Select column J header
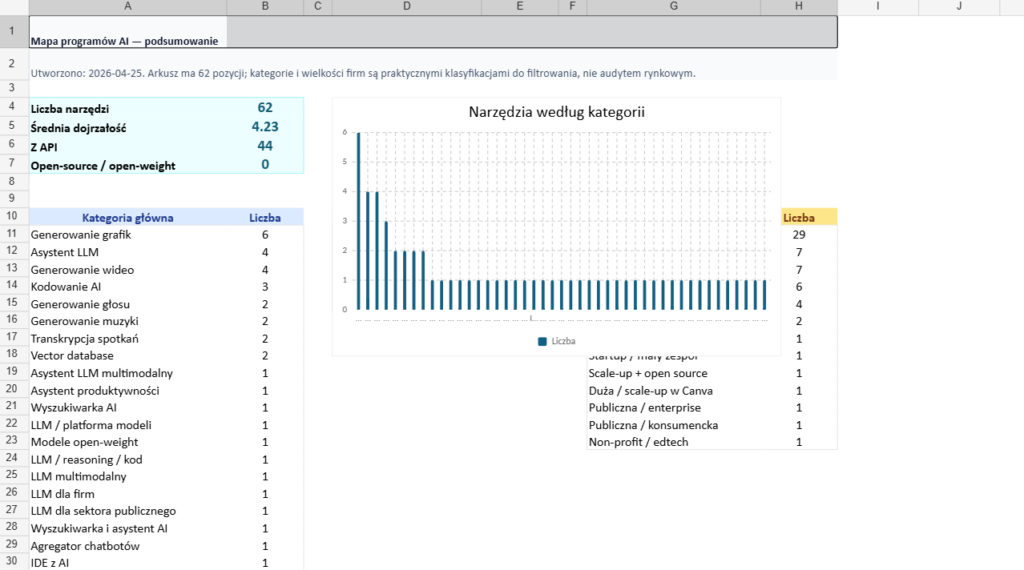Screen dimensions: 1024x570 click(958, 7)
